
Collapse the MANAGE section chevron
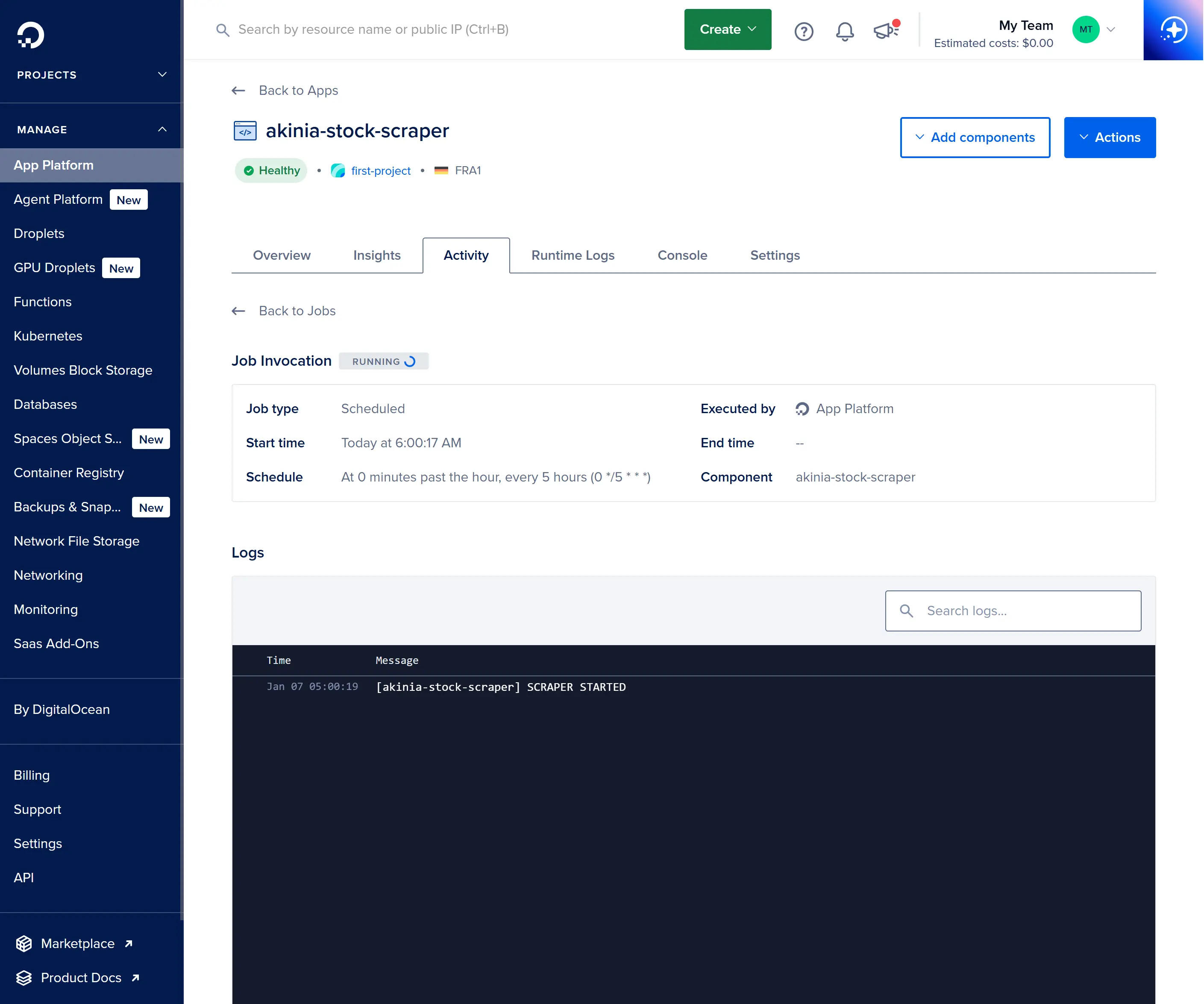pos(162,129)
